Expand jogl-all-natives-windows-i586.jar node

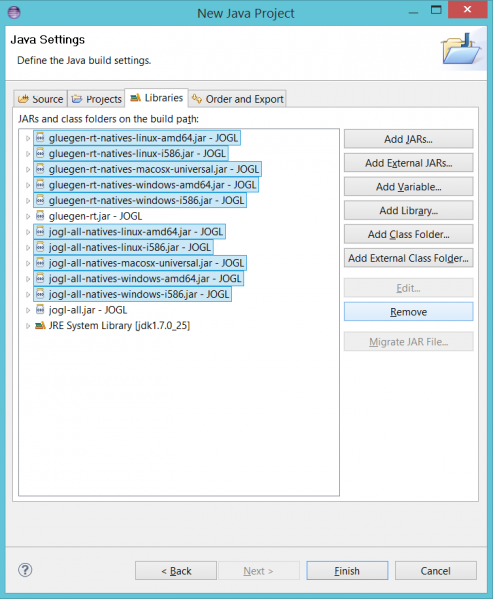pyautogui.click(x=28, y=295)
